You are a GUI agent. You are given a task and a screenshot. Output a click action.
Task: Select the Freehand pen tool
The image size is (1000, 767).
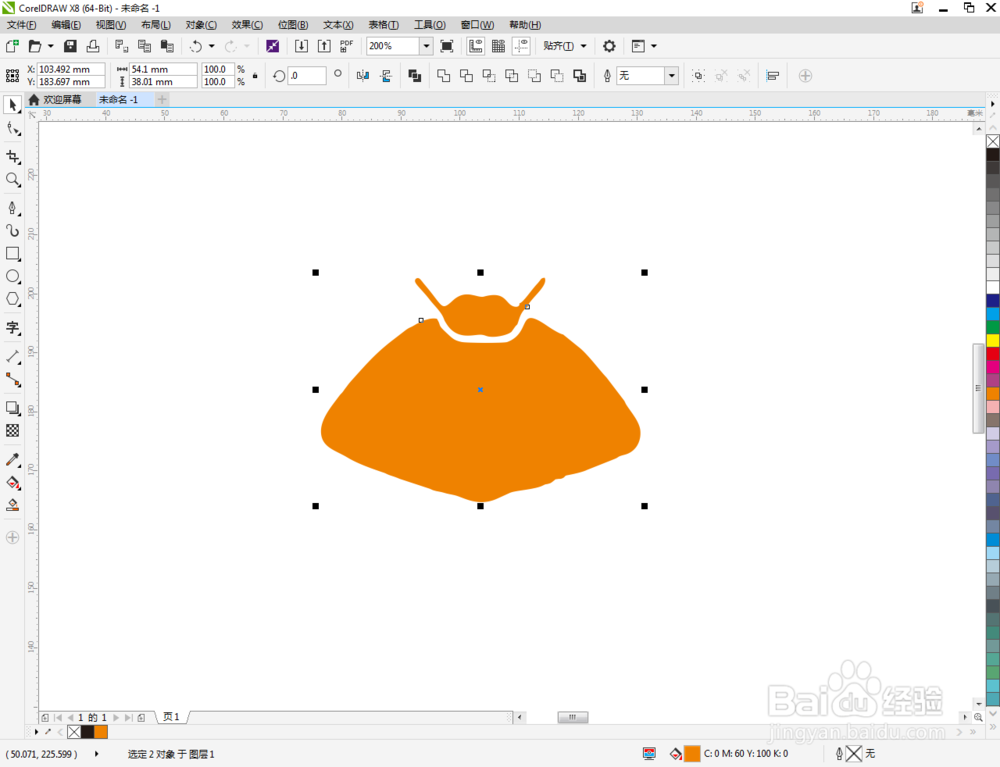tap(13, 208)
